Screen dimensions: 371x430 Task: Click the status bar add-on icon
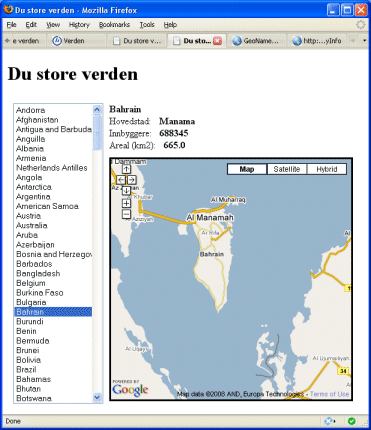click(329, 421)
